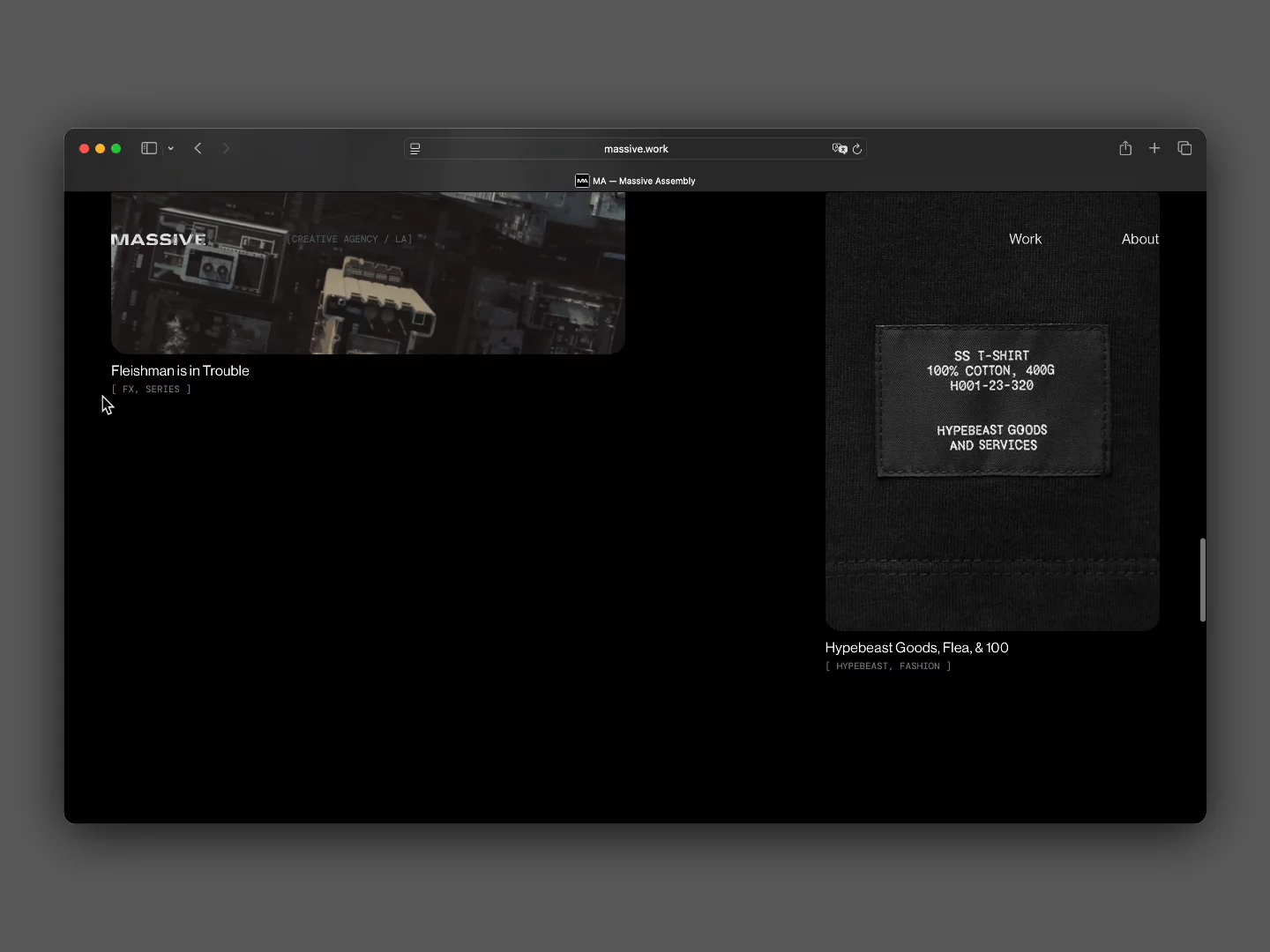Click the page vertical scrollbar thumb
Screen dimensions: 1270x952
pyautogui.click(x=1202, y=580)
